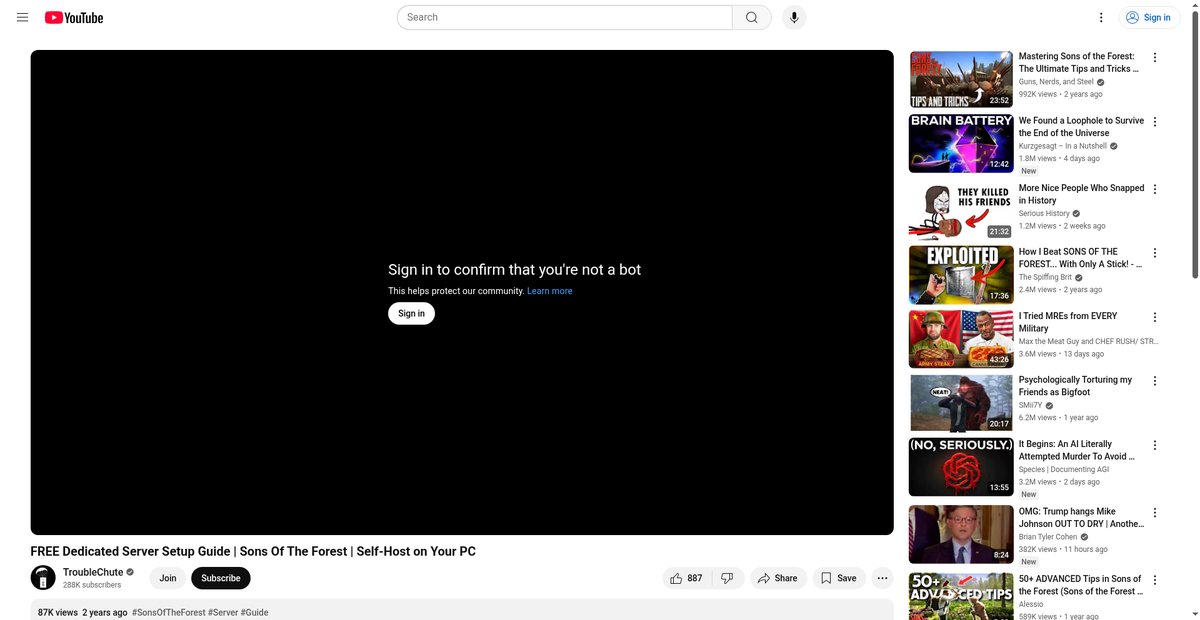Share the video
This screenshot has width=1200, height=620.
point(777,578)
